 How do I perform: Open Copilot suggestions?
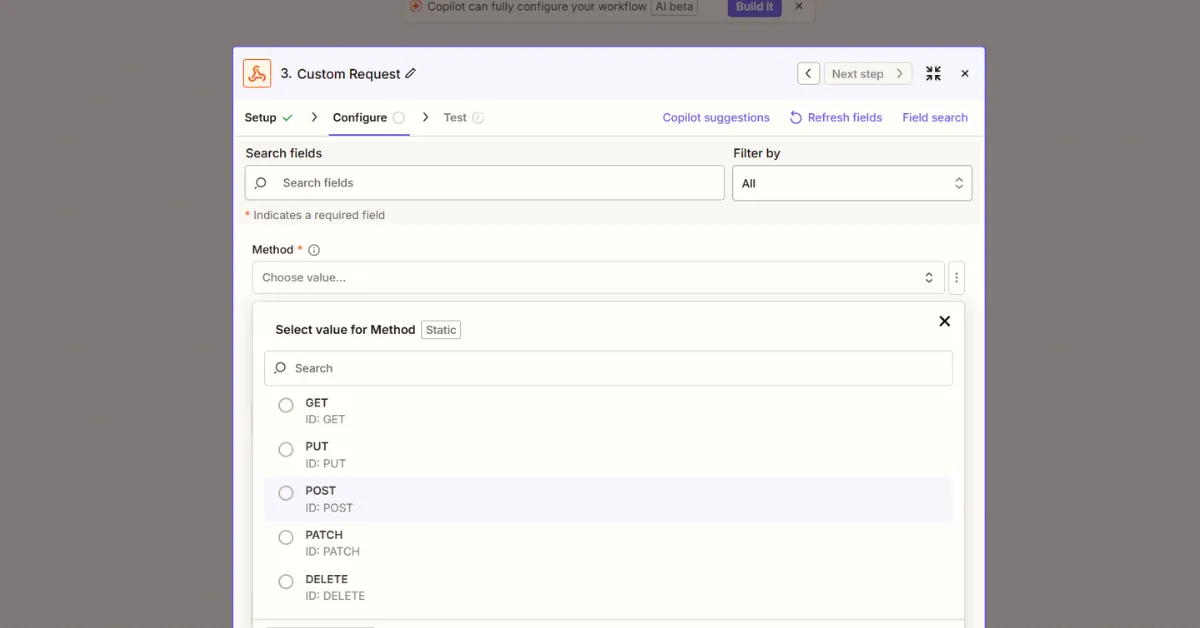716,117
